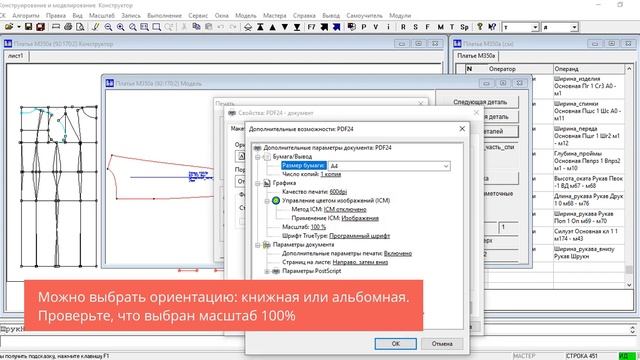Click the Масштаб 100 % link

click(318, 227)
